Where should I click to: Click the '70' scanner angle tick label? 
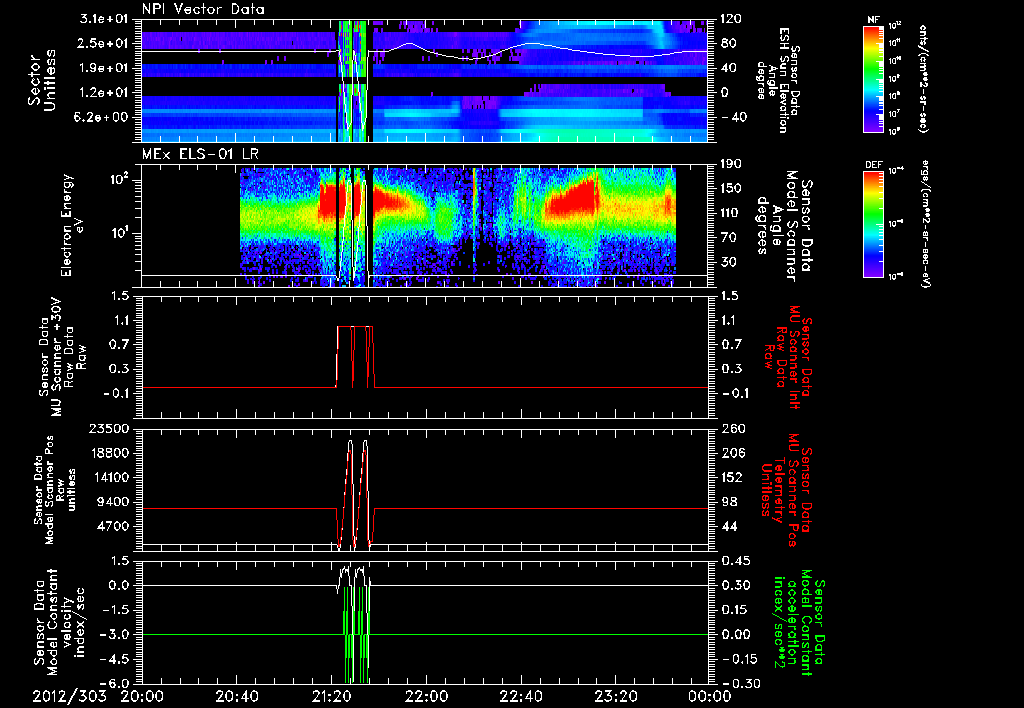coord(728,237)
